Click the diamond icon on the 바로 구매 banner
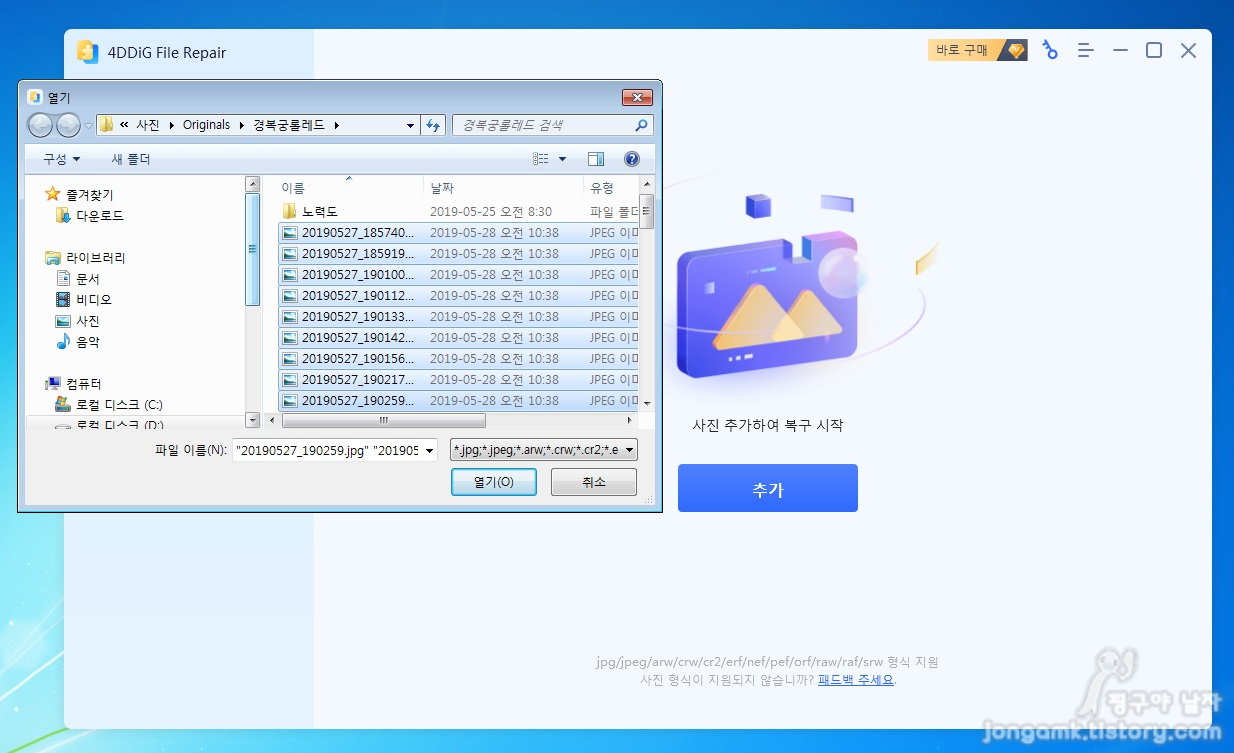 click(1016, 50)
